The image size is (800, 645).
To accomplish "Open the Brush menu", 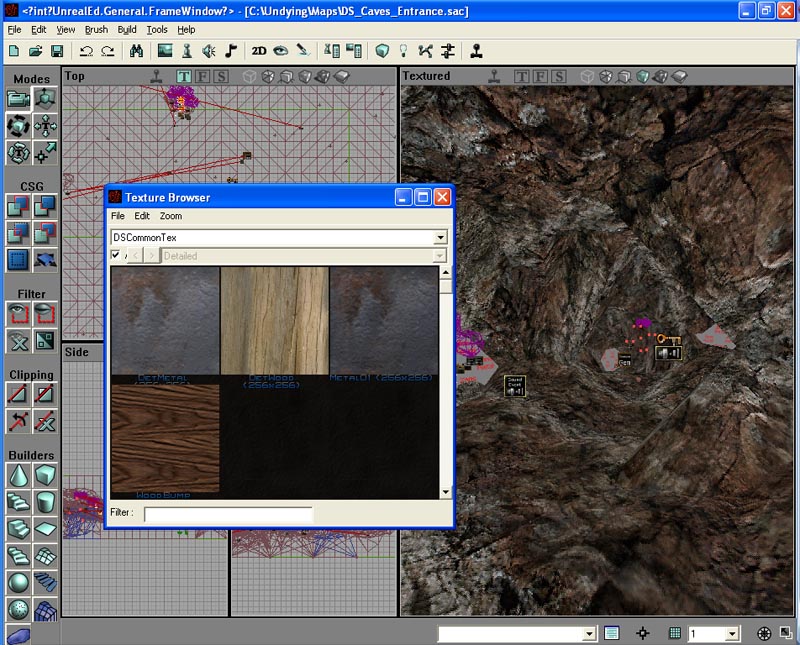I will pos(96,30).
